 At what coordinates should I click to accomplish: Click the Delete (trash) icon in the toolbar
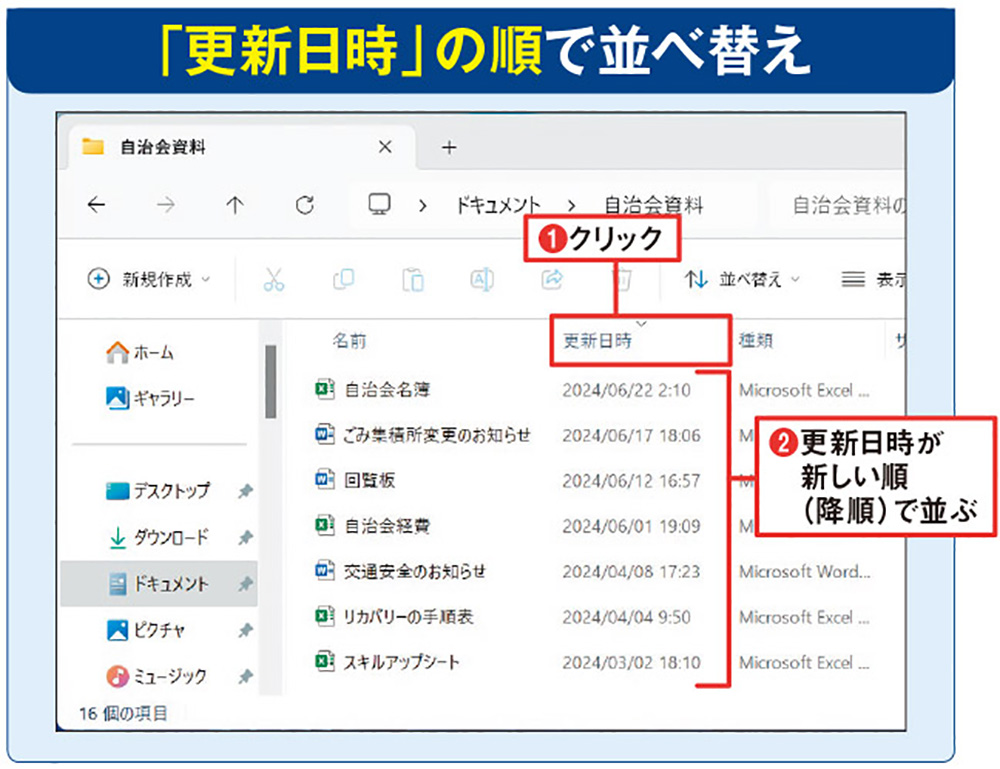click(x=620, y=281)
